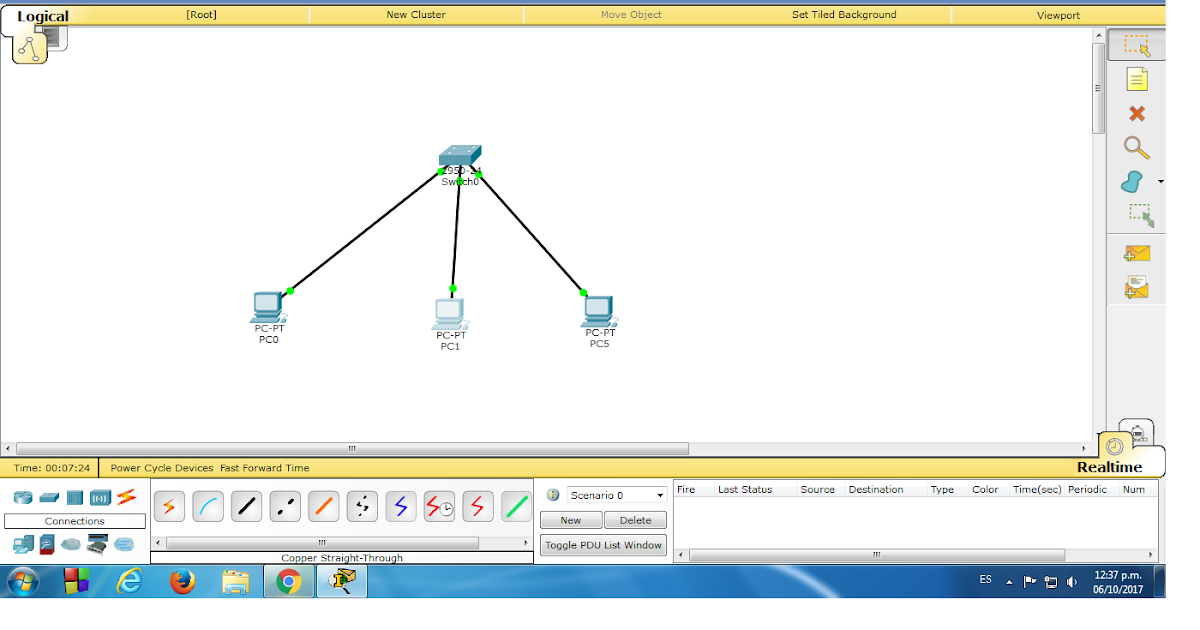The height and width of the screenshot is (630, 1200).
Task: Select the Inspect magnifying glass tool
Action: (x=1138, y=147)
